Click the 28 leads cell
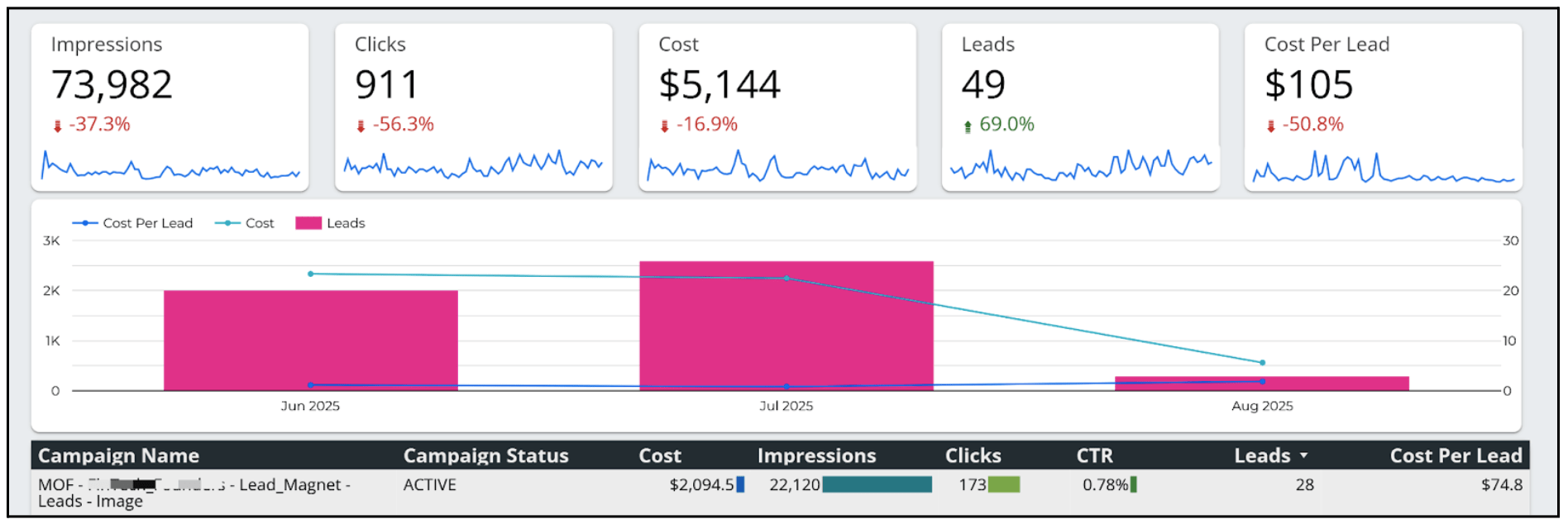 click(x=1305, y=485)
